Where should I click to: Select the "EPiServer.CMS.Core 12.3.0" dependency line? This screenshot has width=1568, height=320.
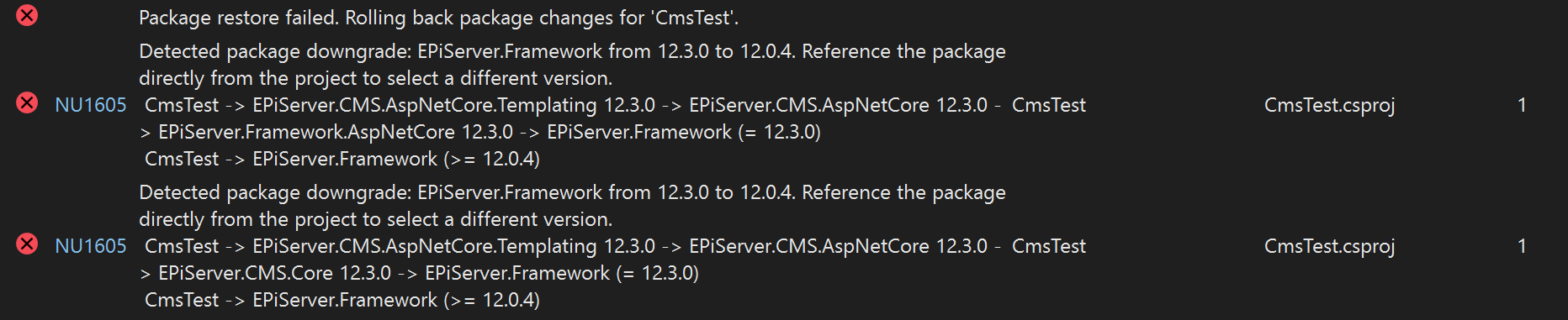(419, 273)
